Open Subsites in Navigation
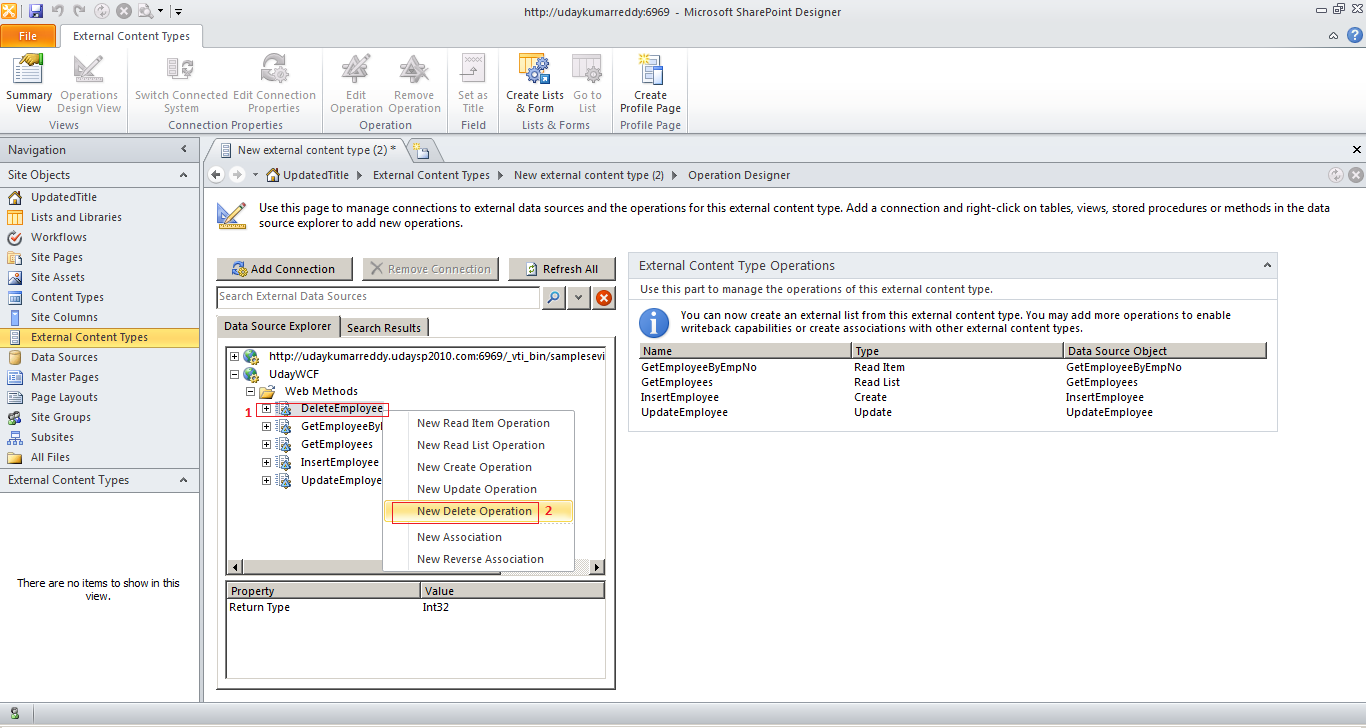Image resolution: width=1366 pixels, height=728 pixels. (x=52, y=437)
